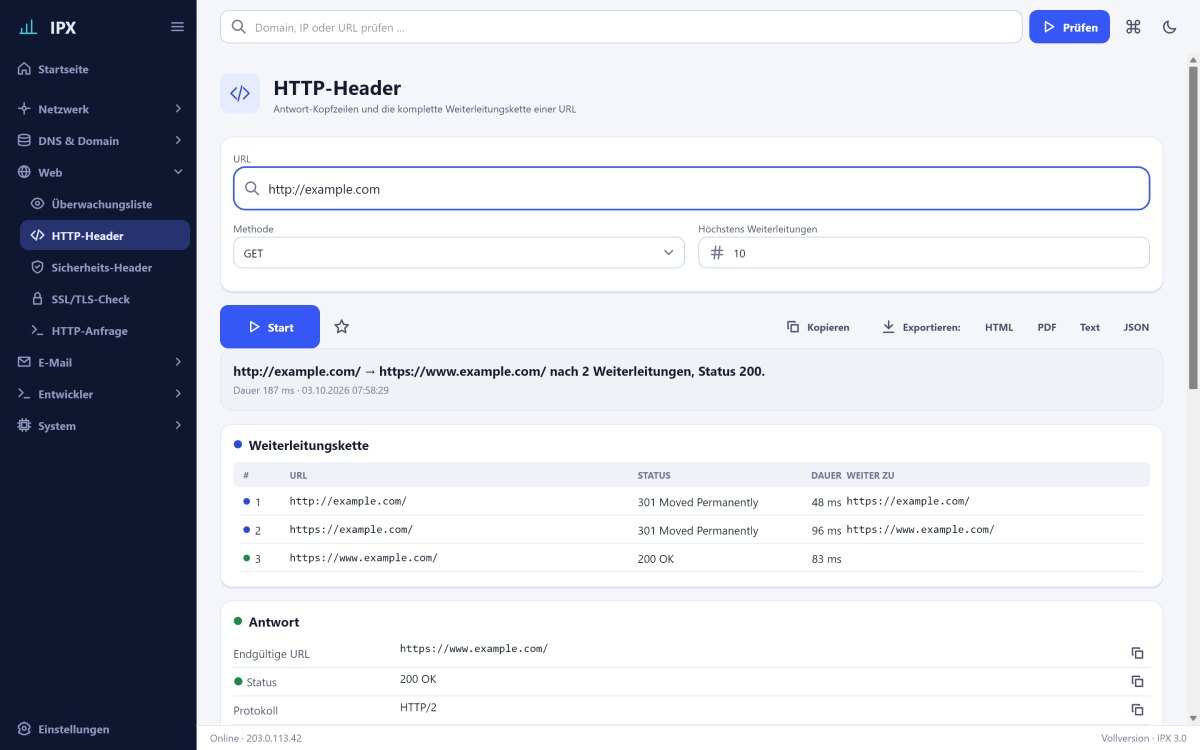
Task: Click the lock icon of SSL/TLS-Check
Action: [x=38, y=299]
